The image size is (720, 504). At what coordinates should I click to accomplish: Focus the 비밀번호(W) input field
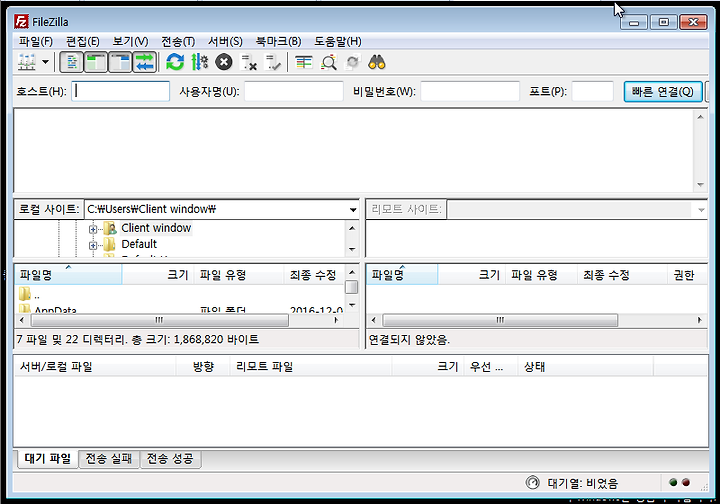[x=470, y=91]
